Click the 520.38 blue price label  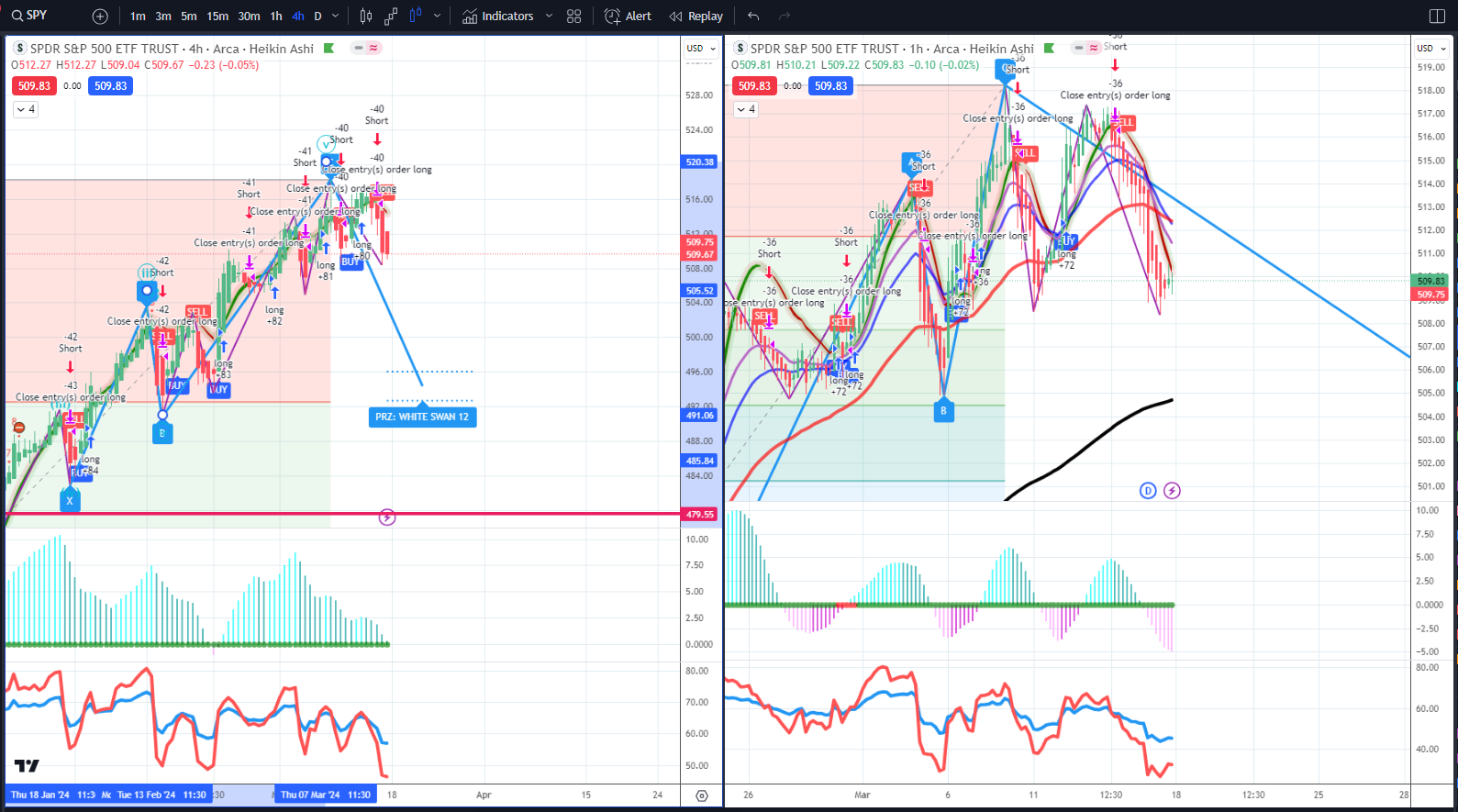[700, 161]
